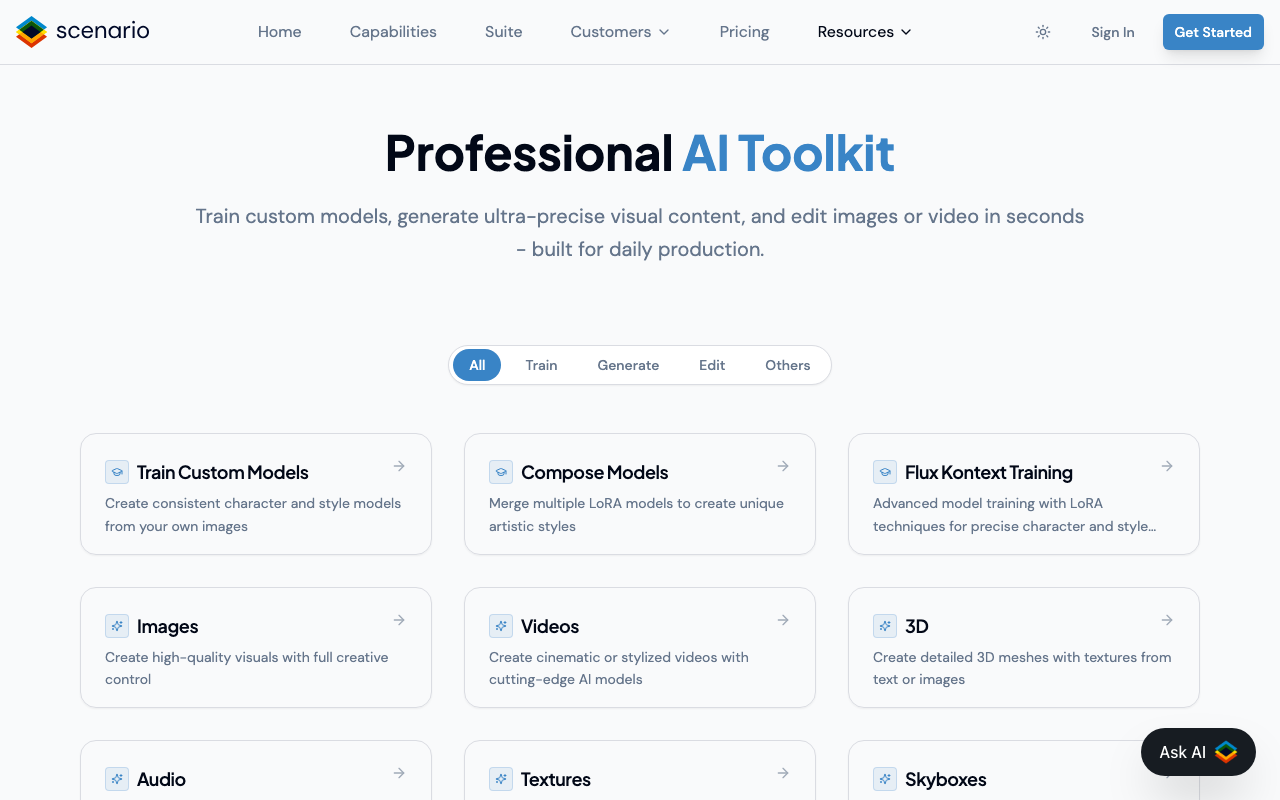Expand the Customers dropdown menu
Viewport: 1280px width, 800px height.
[620, 32]
